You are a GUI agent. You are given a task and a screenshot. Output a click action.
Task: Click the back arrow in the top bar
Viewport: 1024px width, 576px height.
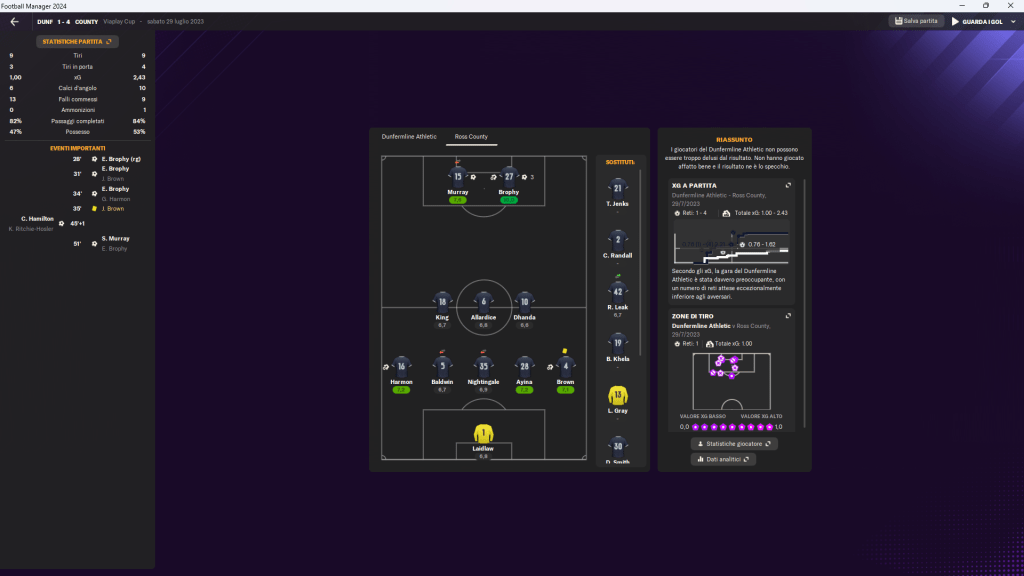[x=15, y=21]
